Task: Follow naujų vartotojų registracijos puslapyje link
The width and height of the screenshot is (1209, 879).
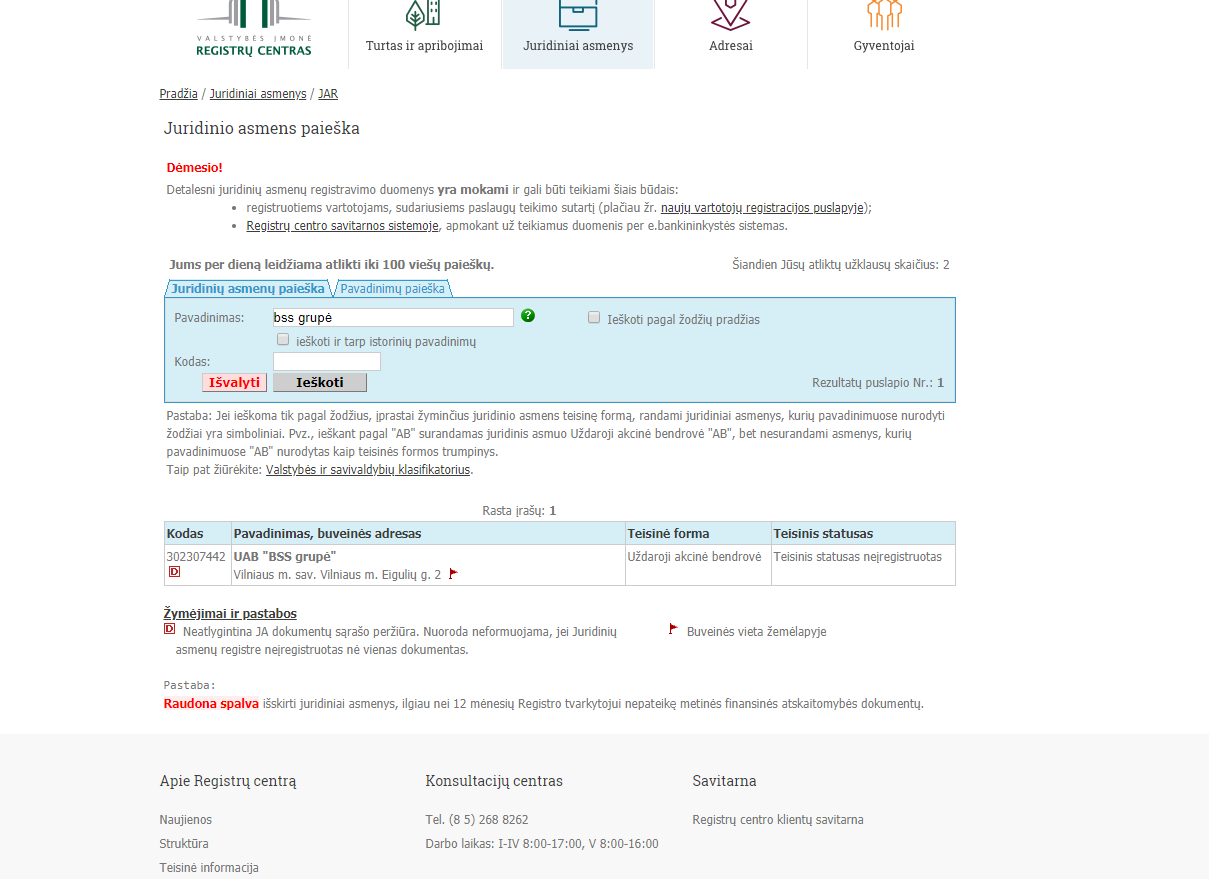Action: pyautogui.click(x=762, y=208)
